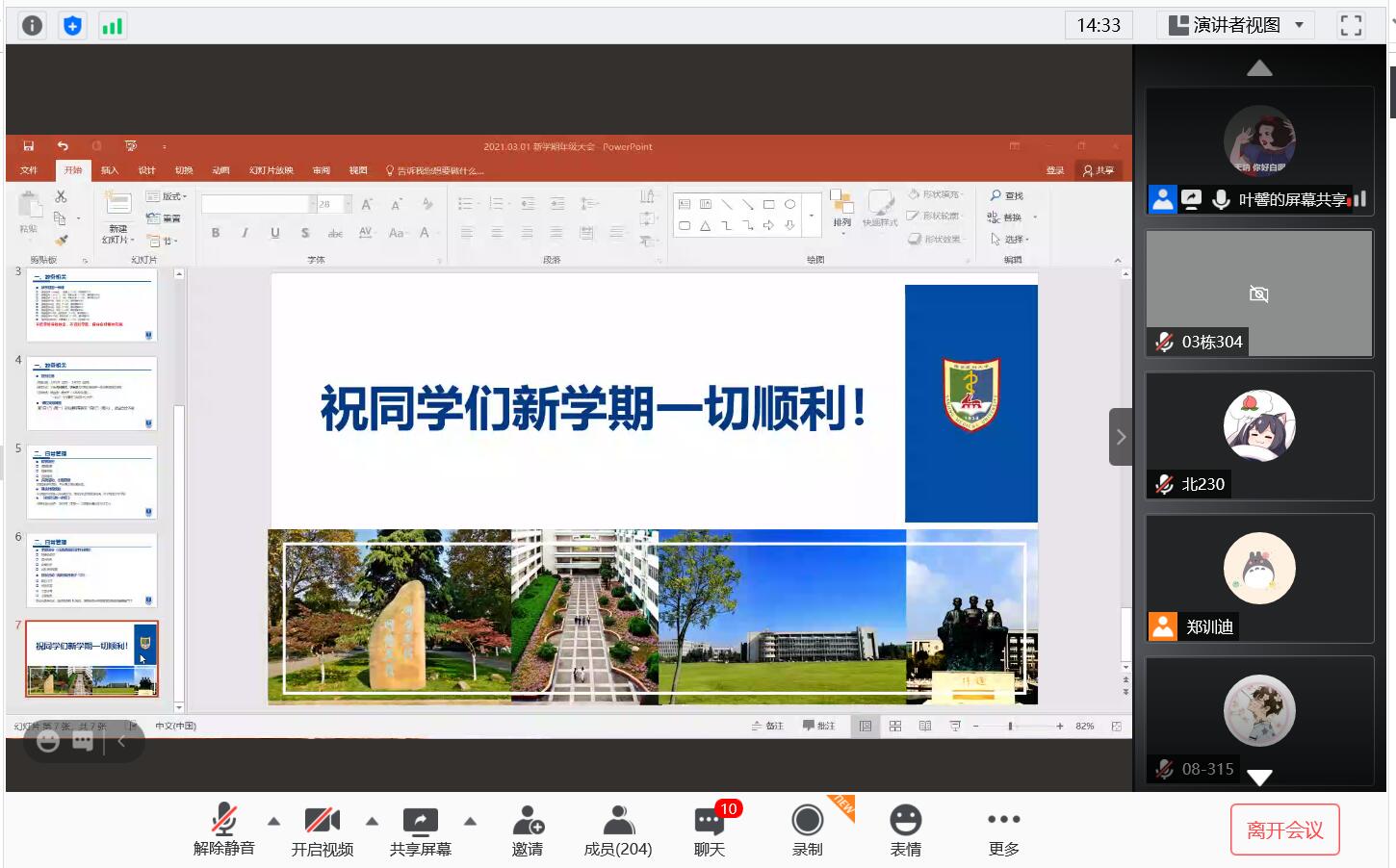Open the 表情 reactions menu
This screenshot has height=868, width=1396.
coord(905,830)
